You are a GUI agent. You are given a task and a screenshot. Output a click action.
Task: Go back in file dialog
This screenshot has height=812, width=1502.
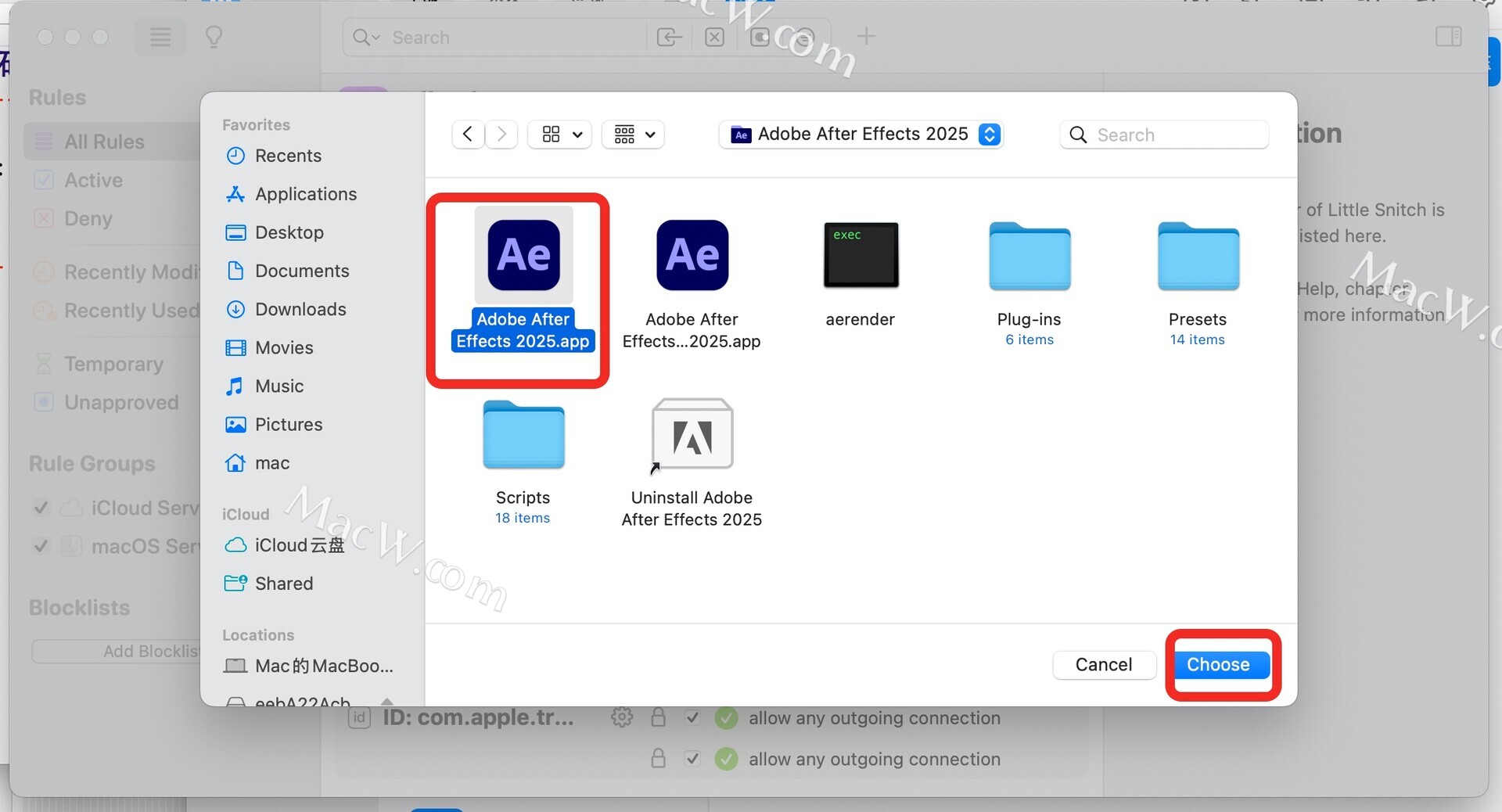[468, 135]
